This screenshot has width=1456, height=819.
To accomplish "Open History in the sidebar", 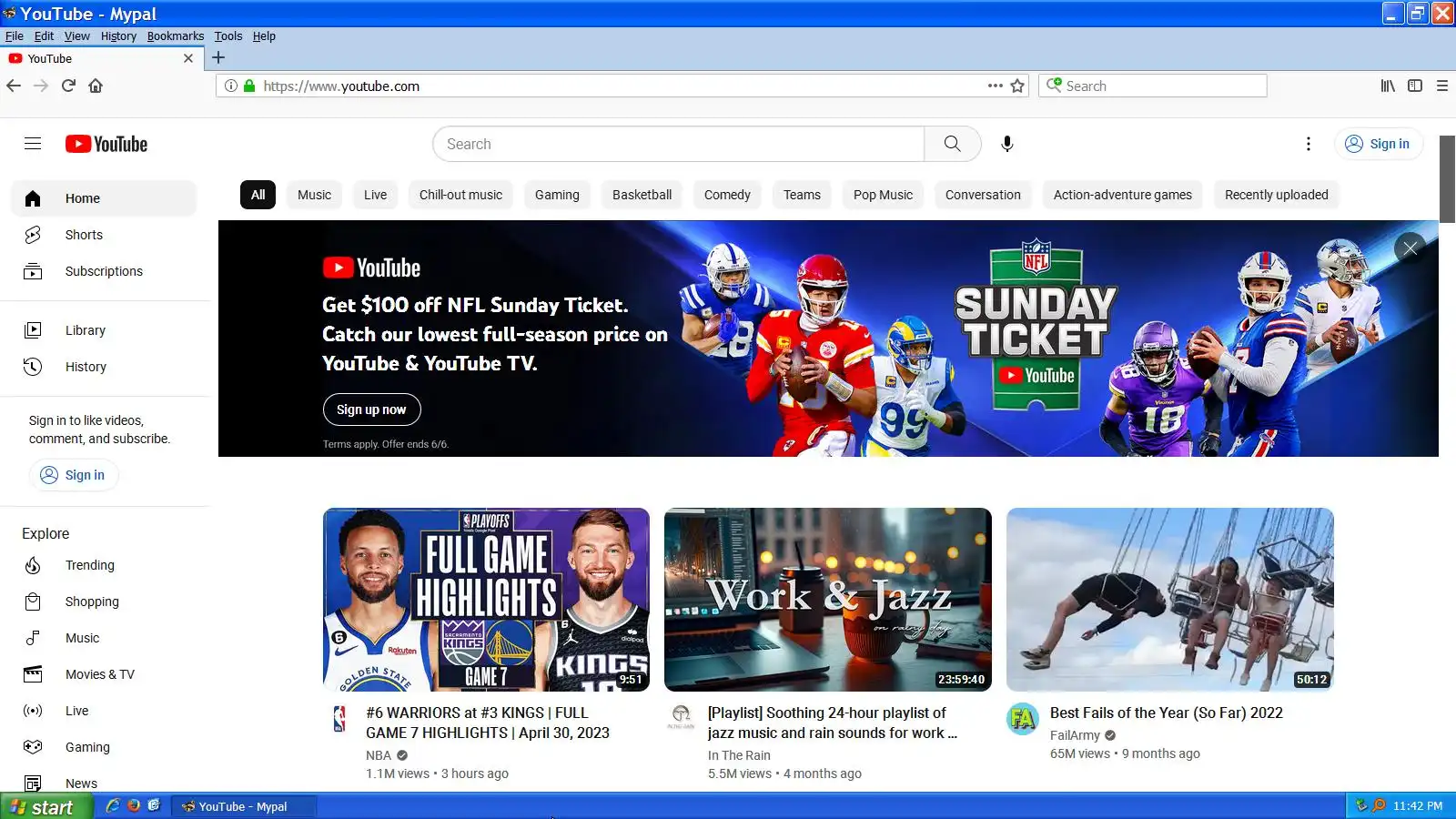I will point(104,367).
